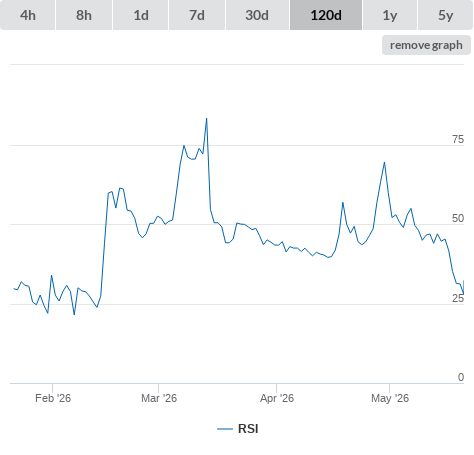
Task: Toggle the RSI legend label
Action: [248, 429]
